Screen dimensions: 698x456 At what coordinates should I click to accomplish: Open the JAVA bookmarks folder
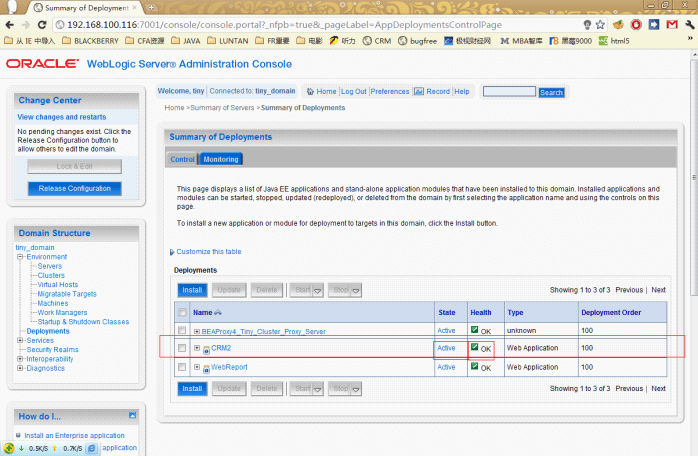[186, 41]
